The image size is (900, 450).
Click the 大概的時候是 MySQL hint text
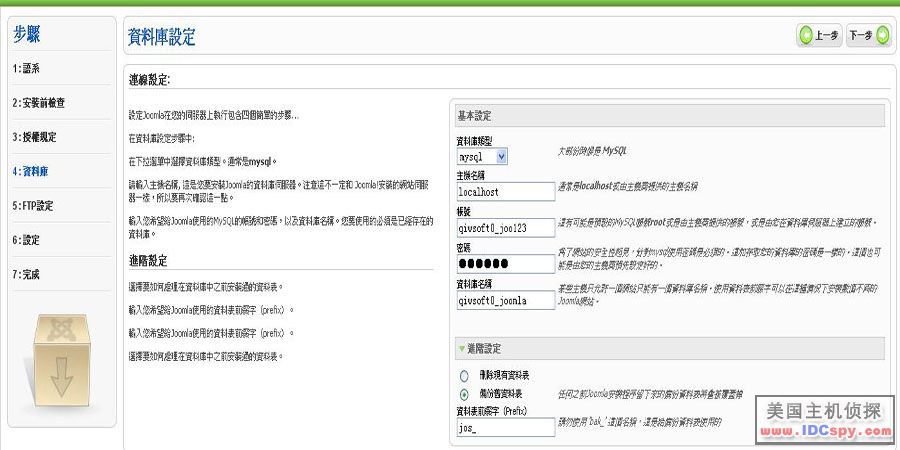[x=592, y=151]
